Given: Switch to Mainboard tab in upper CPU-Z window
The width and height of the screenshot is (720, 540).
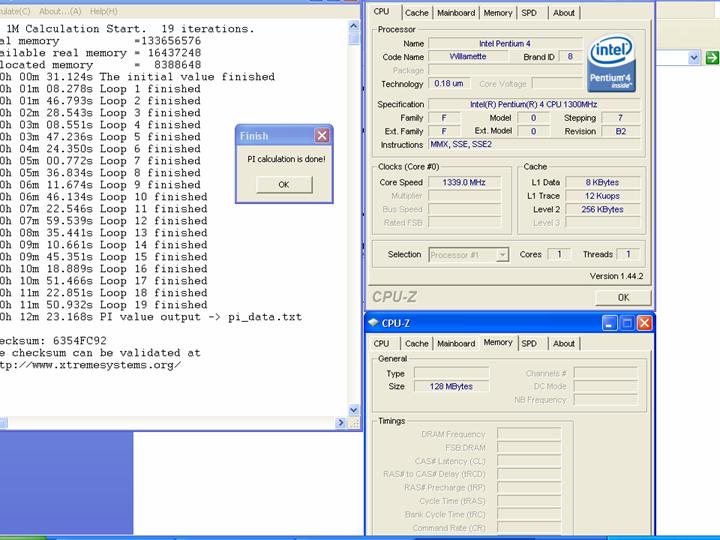Looking at the screenshot, I should pos(456,13).
